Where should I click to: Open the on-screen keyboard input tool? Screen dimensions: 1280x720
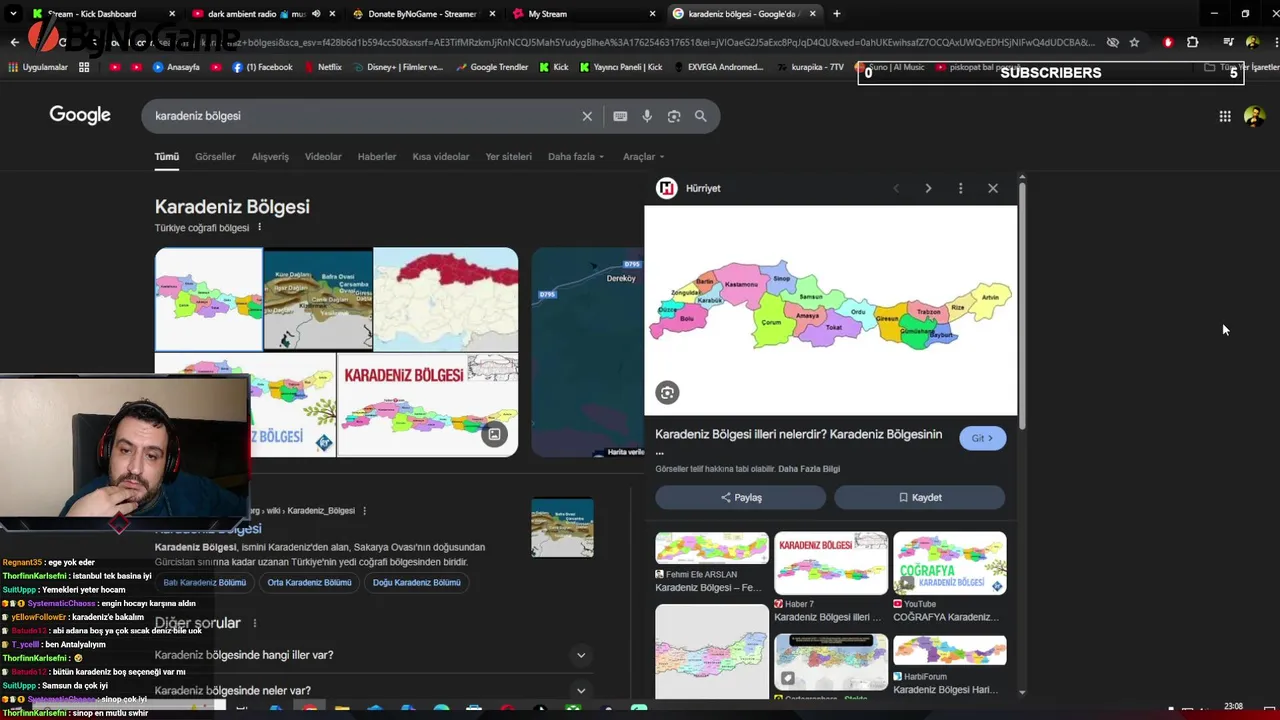[x=620, y=116]
